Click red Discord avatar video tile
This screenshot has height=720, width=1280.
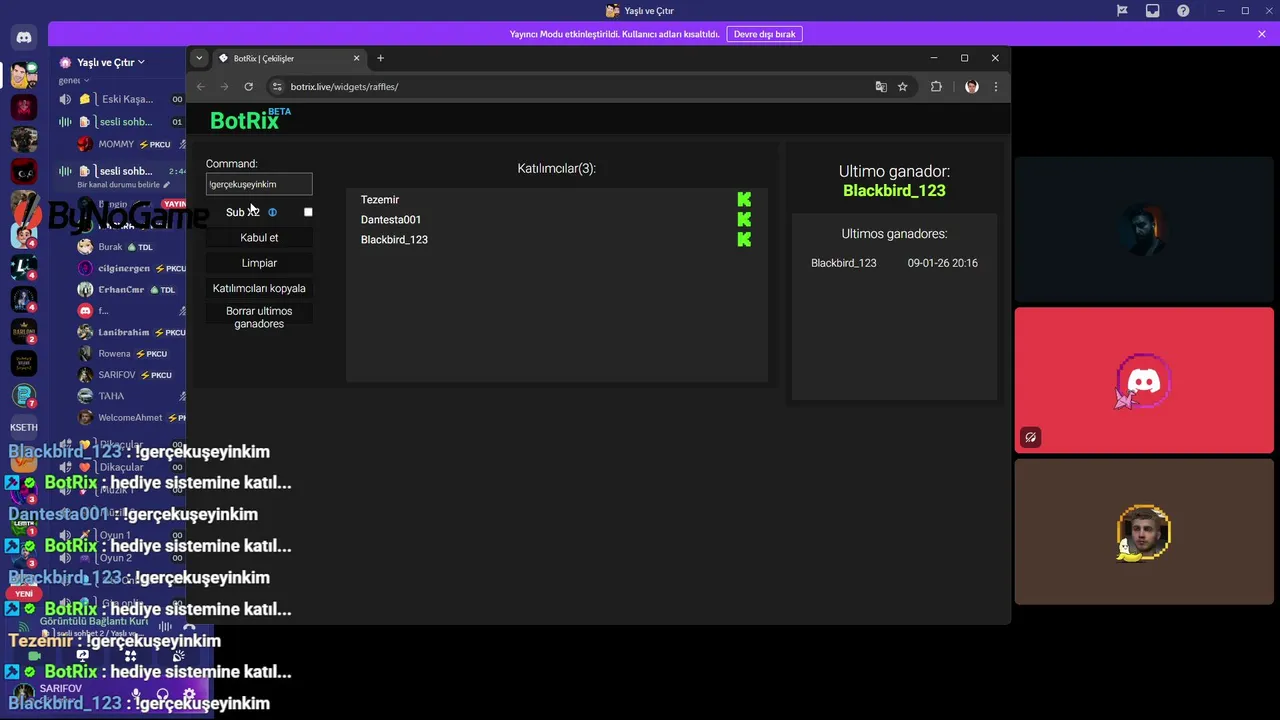click(1144, 380)
